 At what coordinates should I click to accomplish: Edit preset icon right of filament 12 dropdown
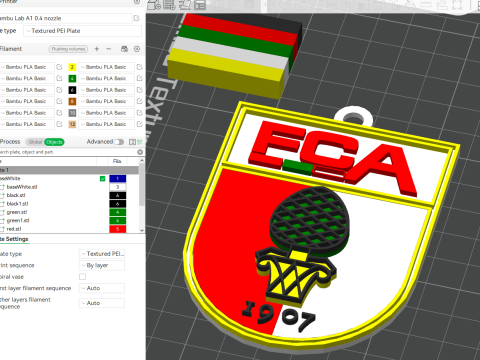pos(139,124)
